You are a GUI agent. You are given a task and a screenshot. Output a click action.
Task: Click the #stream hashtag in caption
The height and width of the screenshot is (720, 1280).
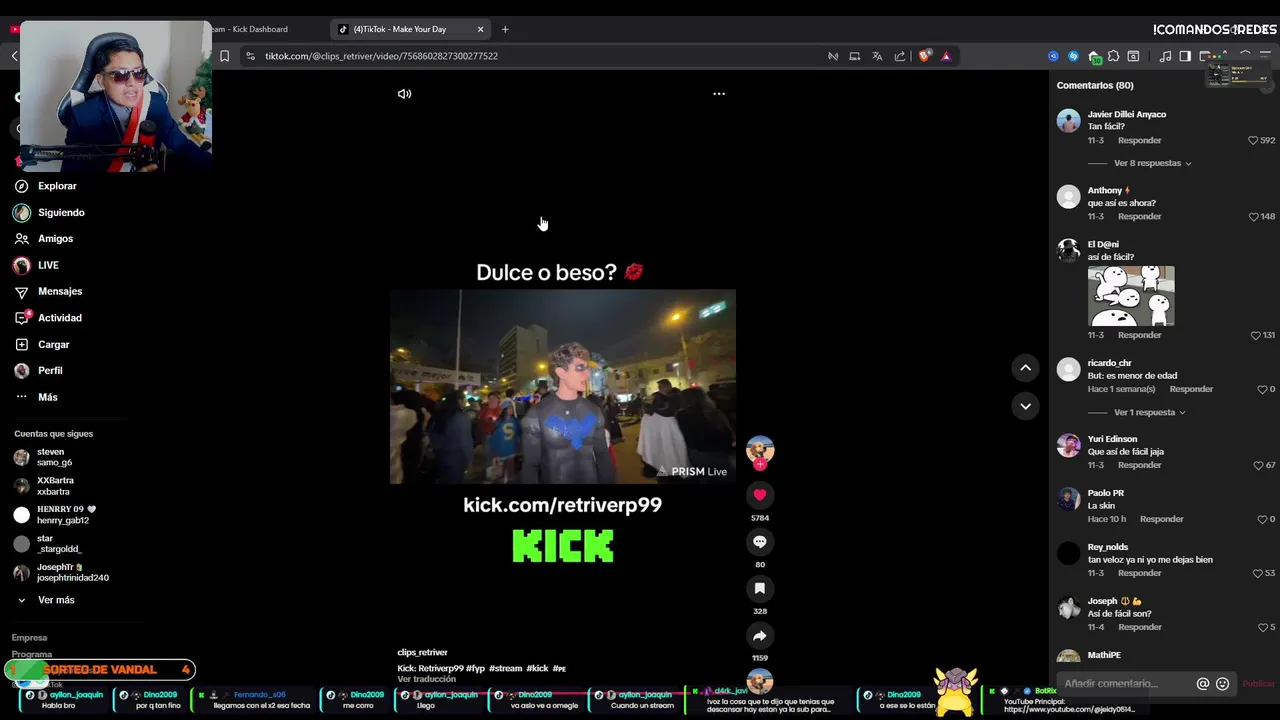point(505,668)
